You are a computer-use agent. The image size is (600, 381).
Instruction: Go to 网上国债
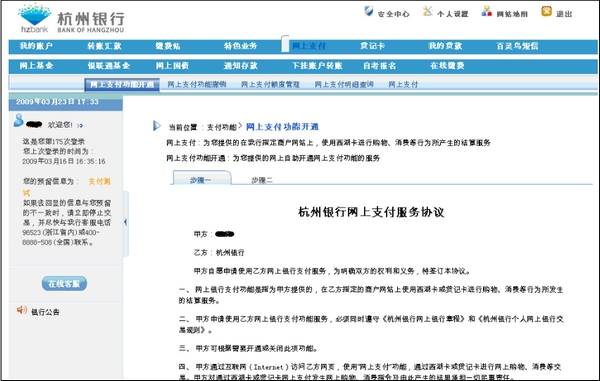(x=172, y=66)
